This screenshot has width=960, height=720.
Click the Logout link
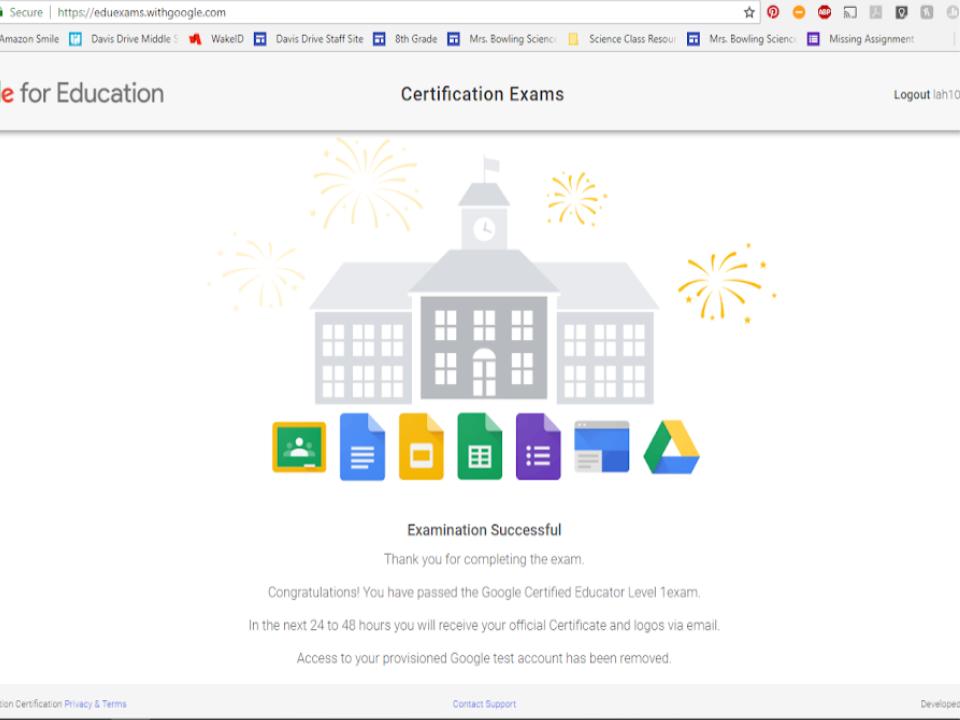[912, 95]
